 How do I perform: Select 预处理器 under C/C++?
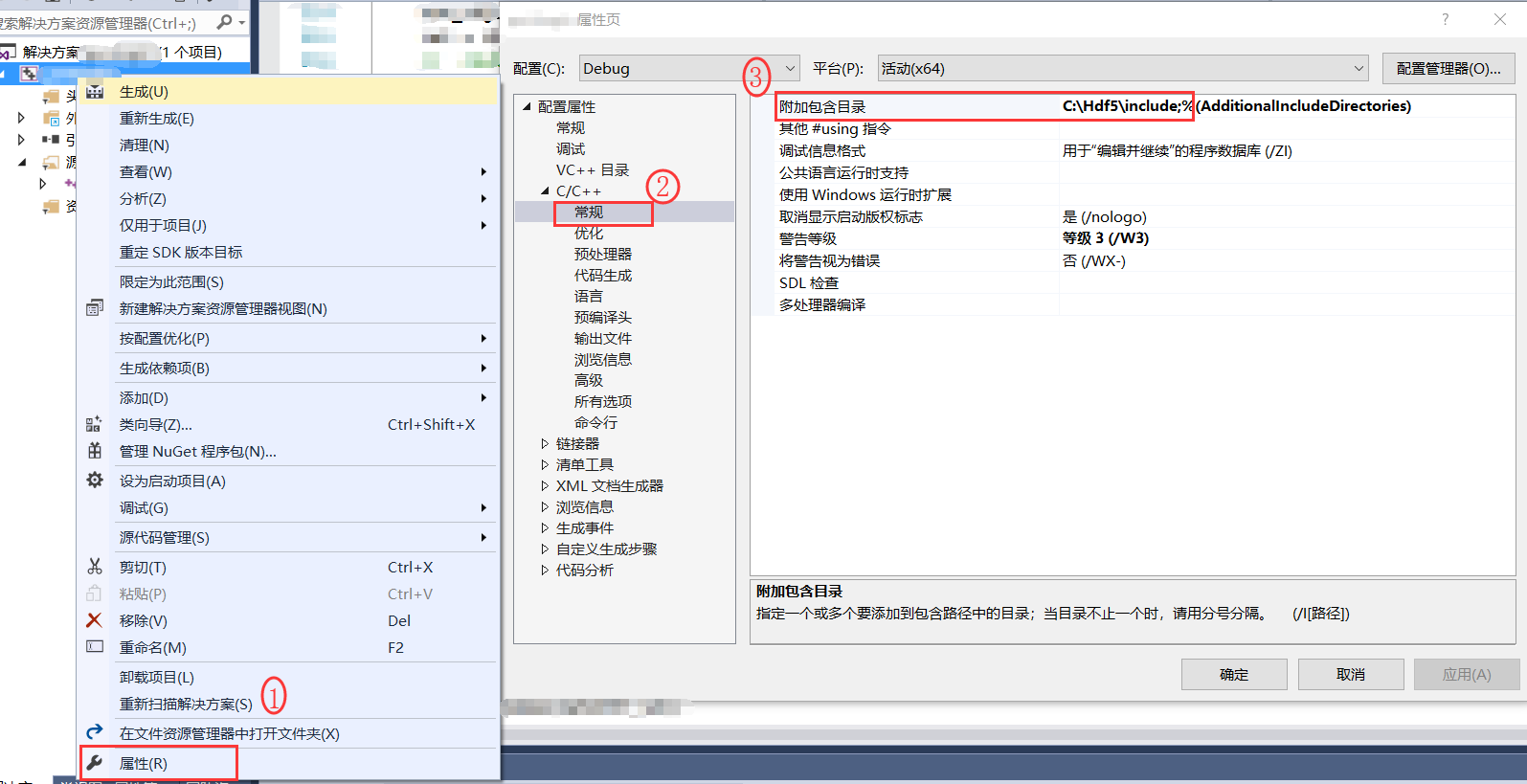[603, 254]
